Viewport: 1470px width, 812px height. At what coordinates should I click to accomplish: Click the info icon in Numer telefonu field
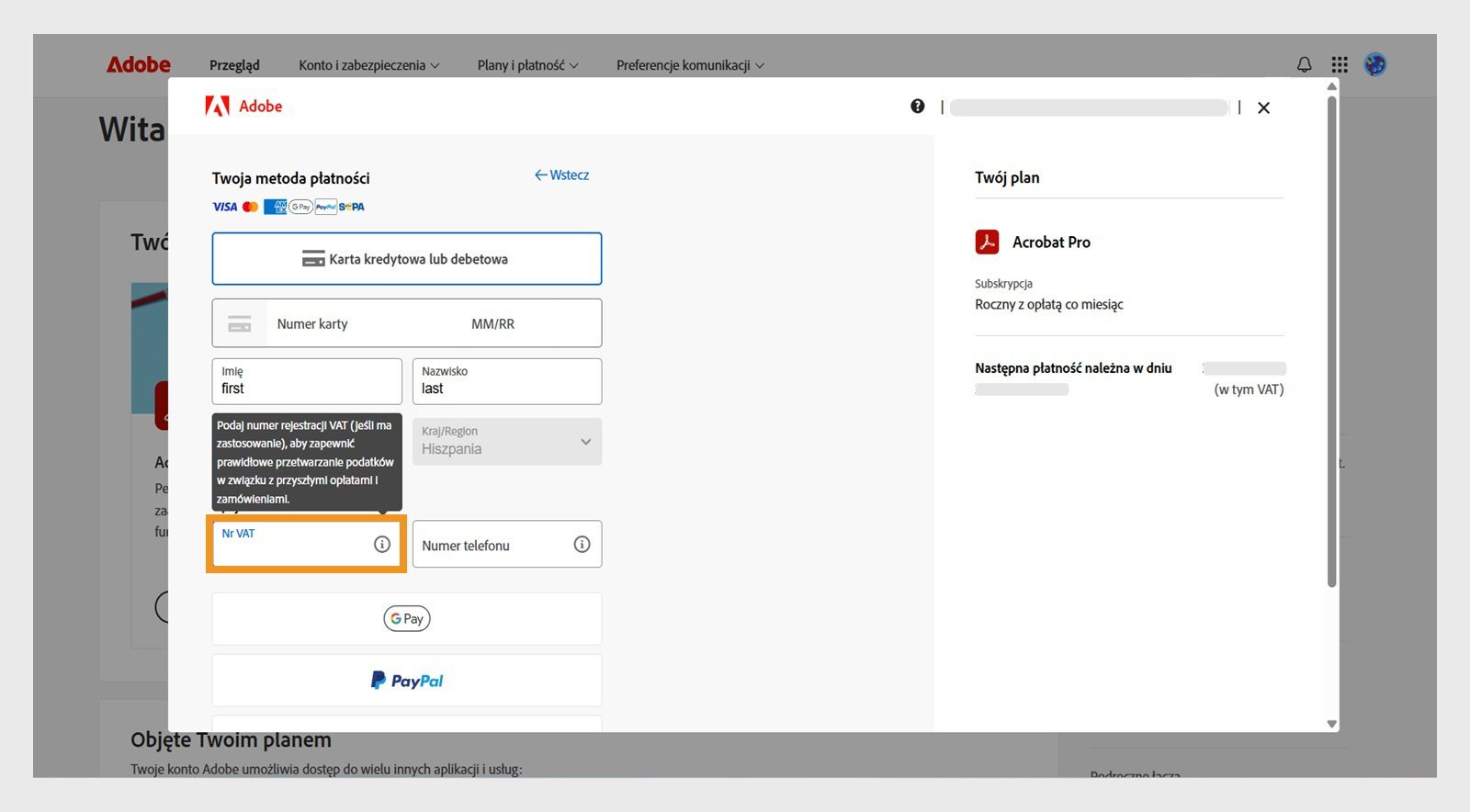point(582,545)
